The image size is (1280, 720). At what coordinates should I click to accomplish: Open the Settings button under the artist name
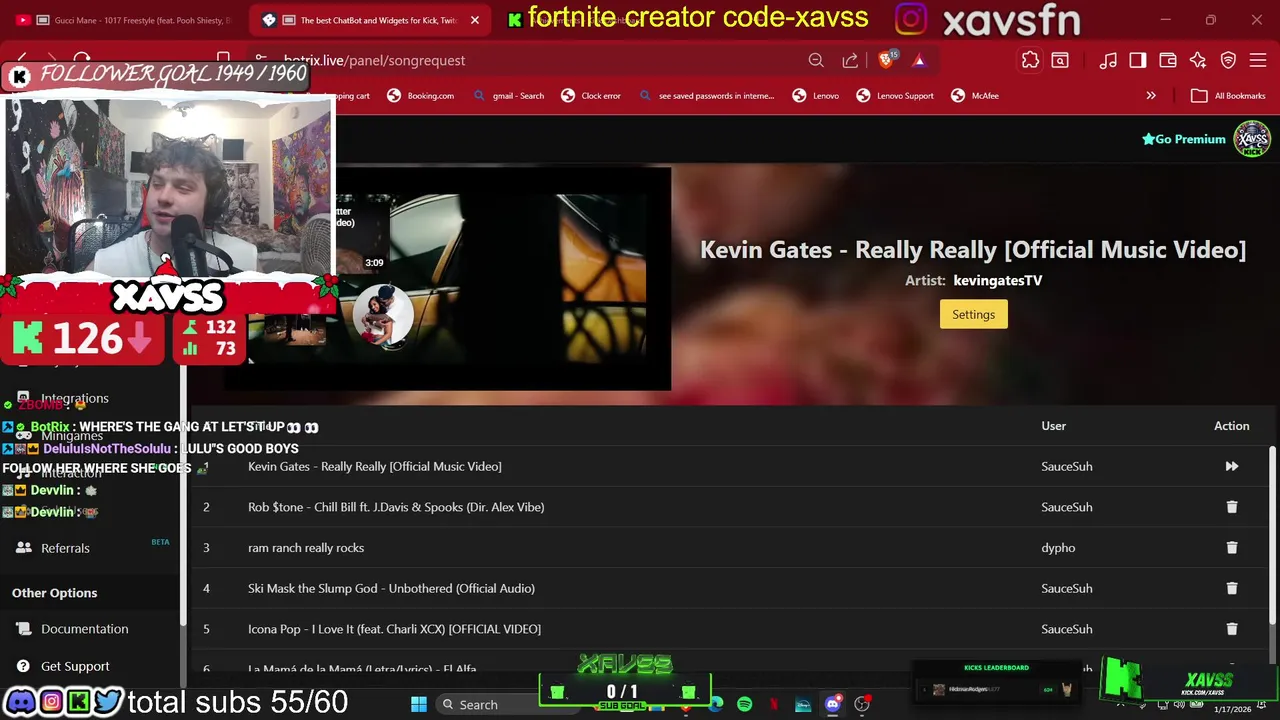[x=973, y=314]
